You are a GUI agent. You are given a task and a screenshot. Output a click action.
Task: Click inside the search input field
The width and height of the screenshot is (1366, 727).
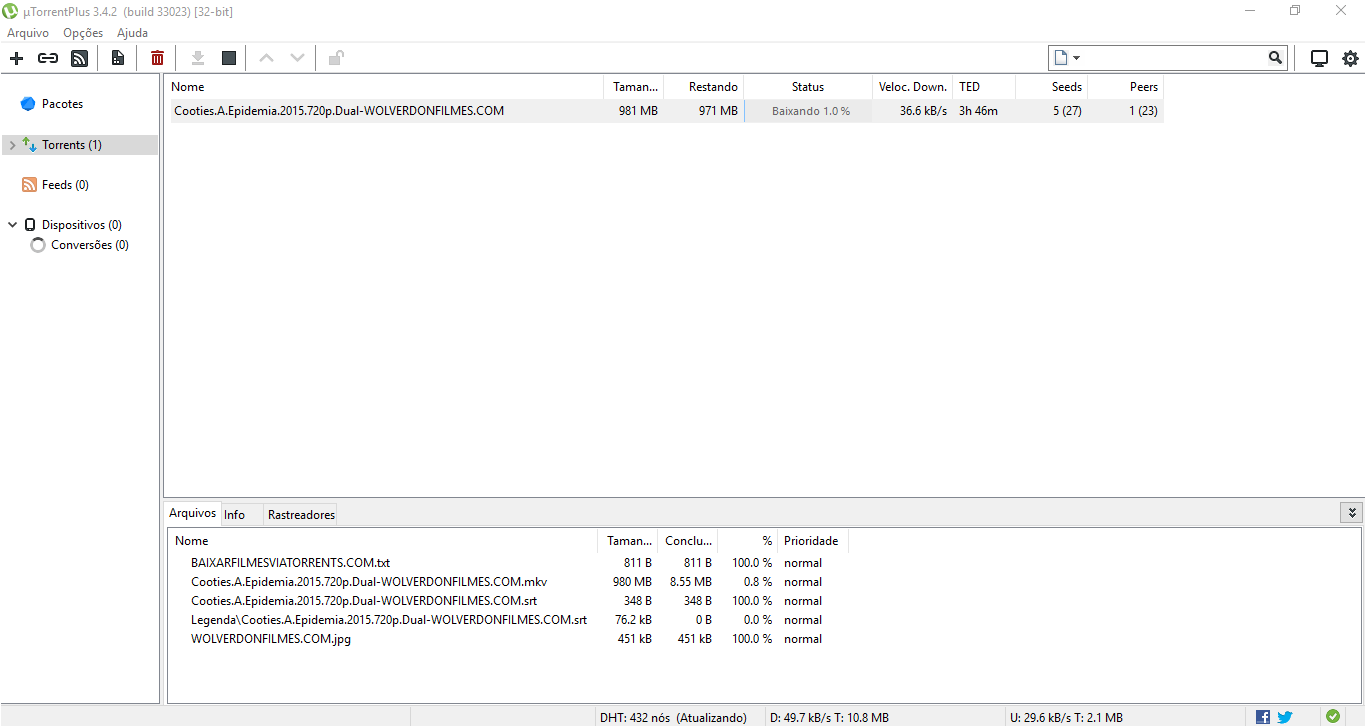coord(1175,58)
